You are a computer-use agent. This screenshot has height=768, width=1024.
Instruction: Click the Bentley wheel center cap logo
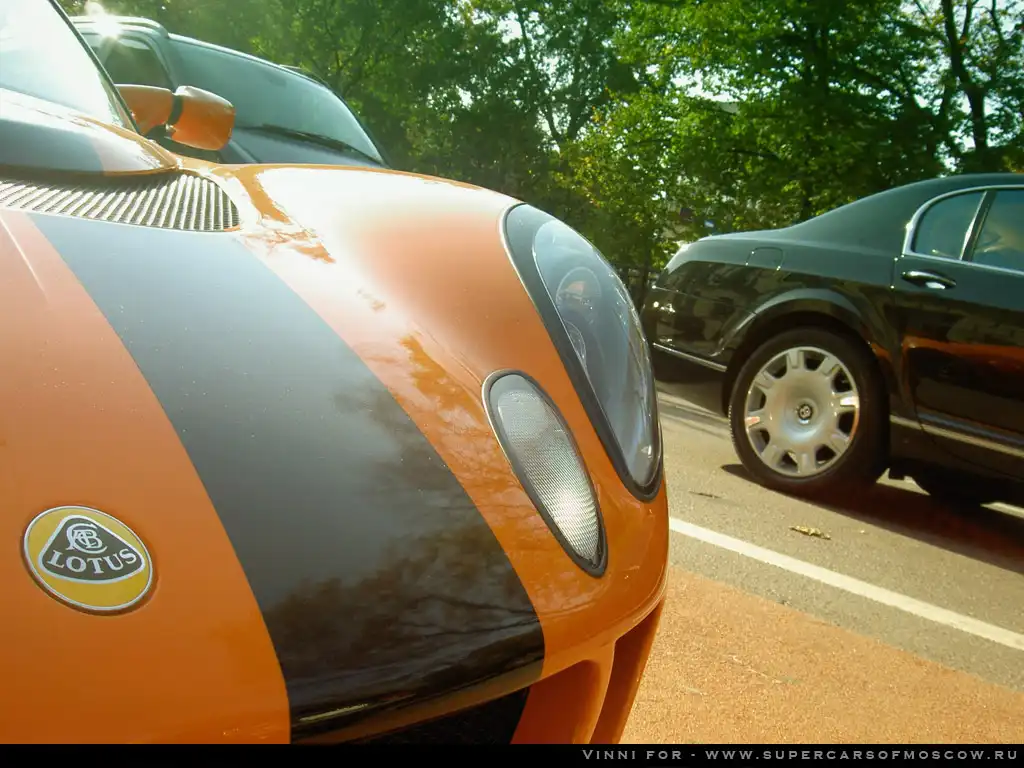(x=804, y=411)
